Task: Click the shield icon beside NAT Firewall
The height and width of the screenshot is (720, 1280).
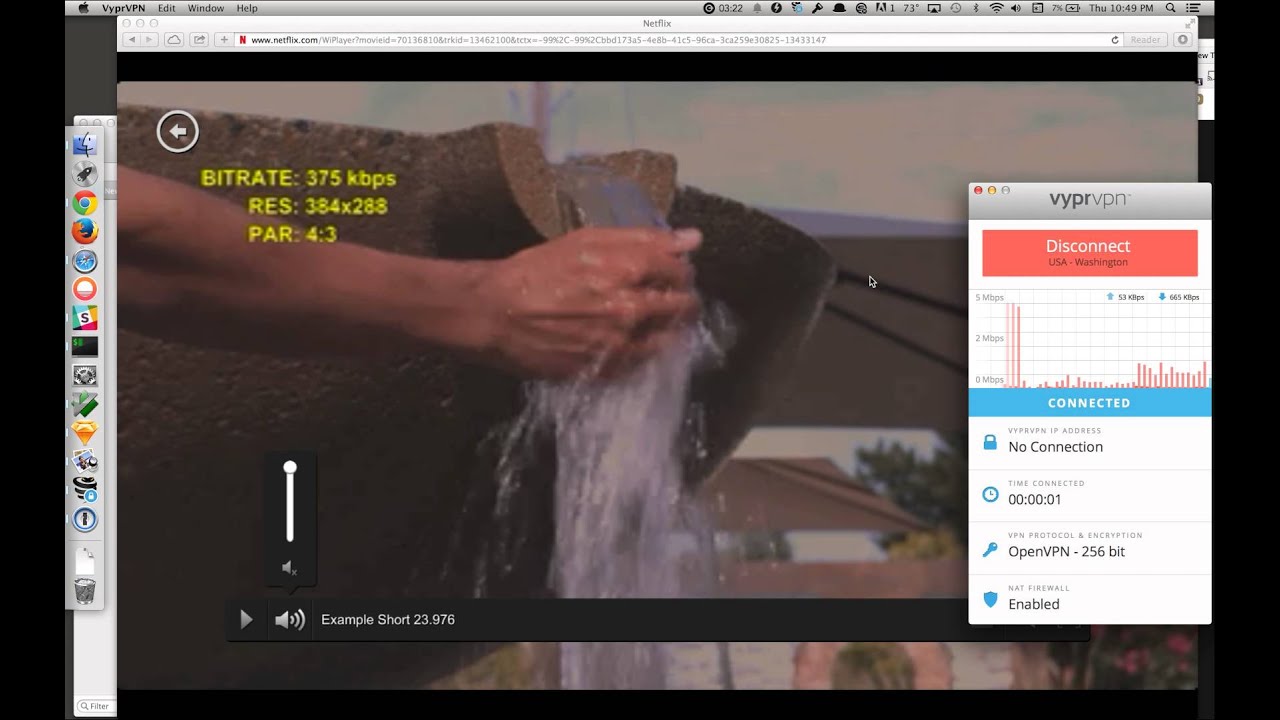Action: click(990, 599)
